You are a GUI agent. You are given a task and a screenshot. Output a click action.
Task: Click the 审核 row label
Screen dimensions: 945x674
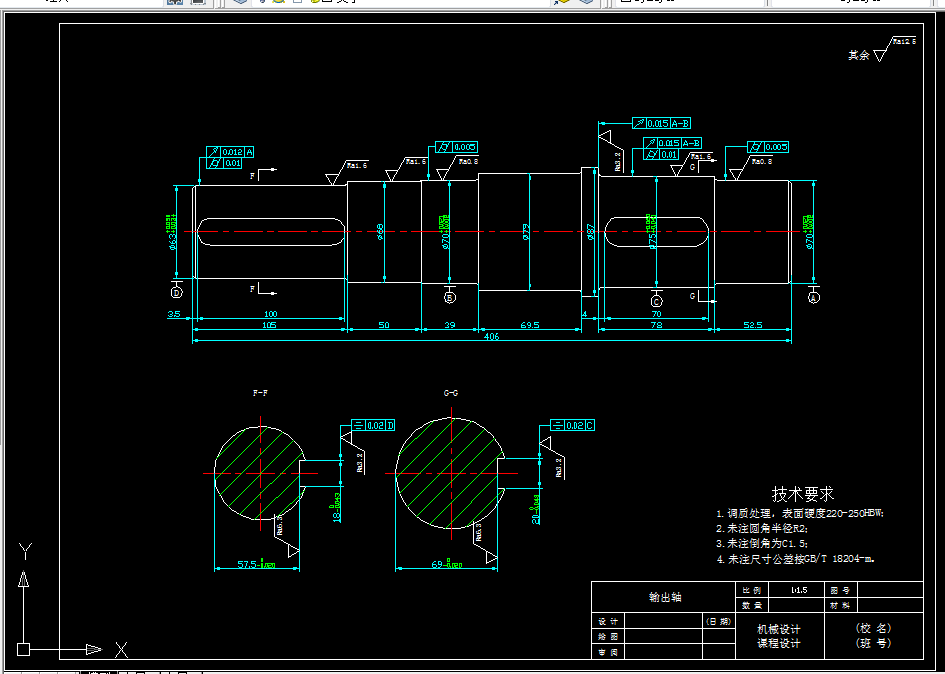click(x=608, y=652)
